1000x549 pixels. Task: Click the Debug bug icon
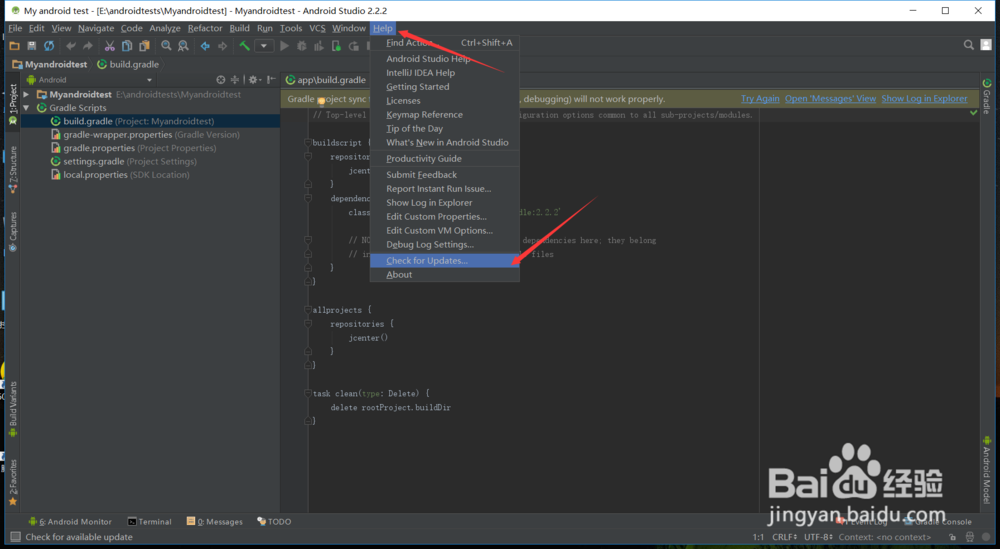302,46
